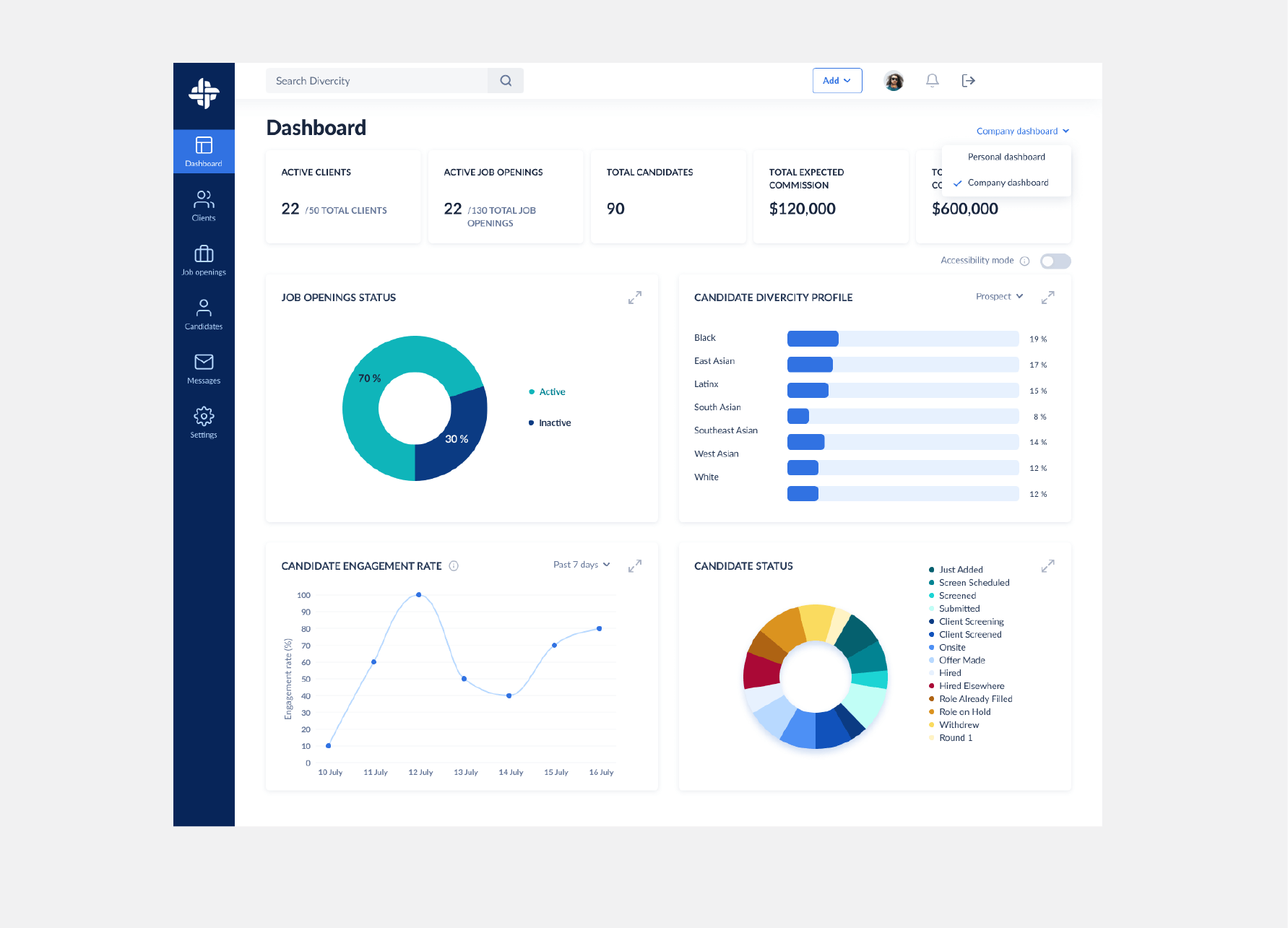
Task: Click the Active legend item
Action: tap(547, 392)
